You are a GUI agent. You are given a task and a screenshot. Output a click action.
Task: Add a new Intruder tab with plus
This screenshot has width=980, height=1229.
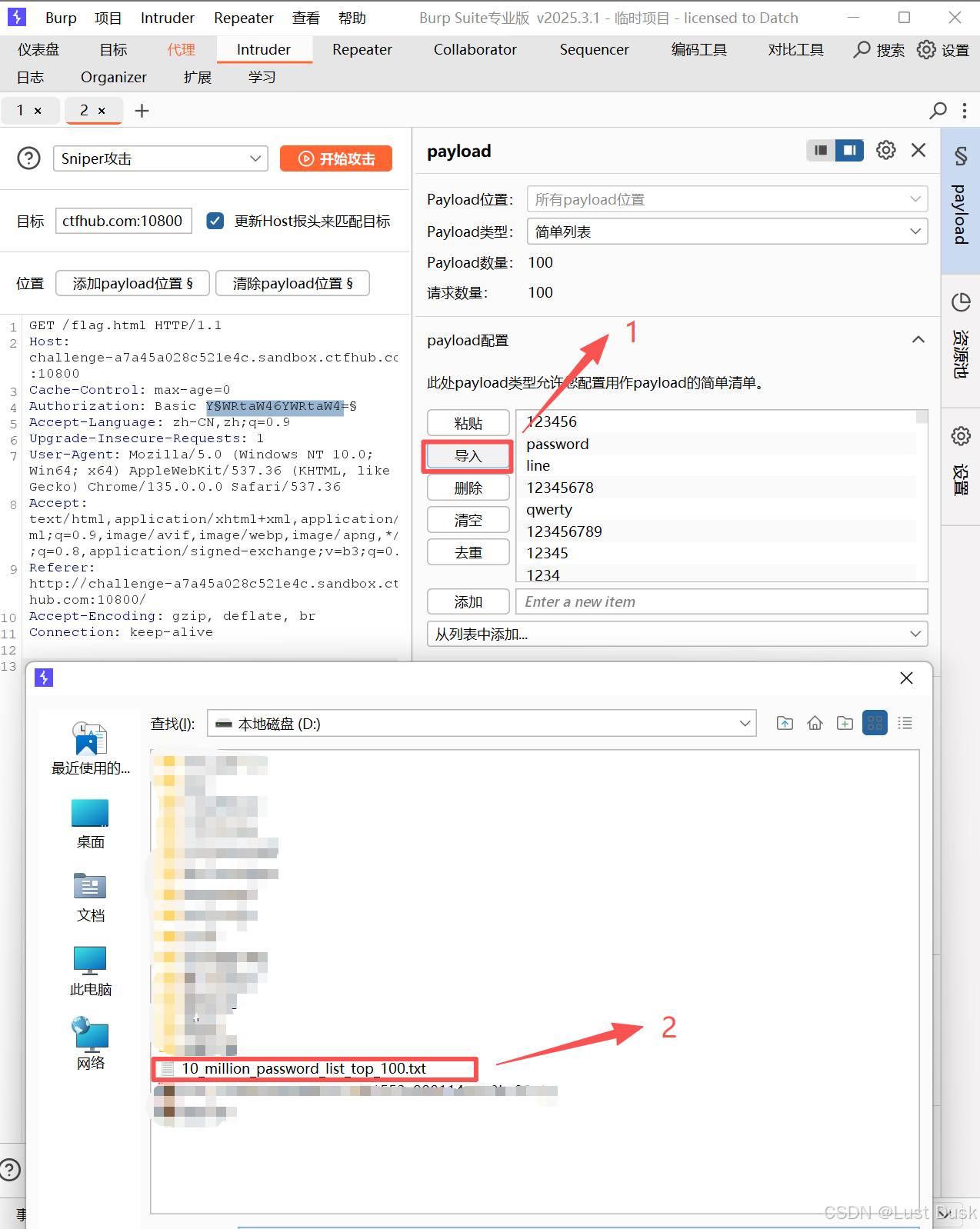(142, 111)
